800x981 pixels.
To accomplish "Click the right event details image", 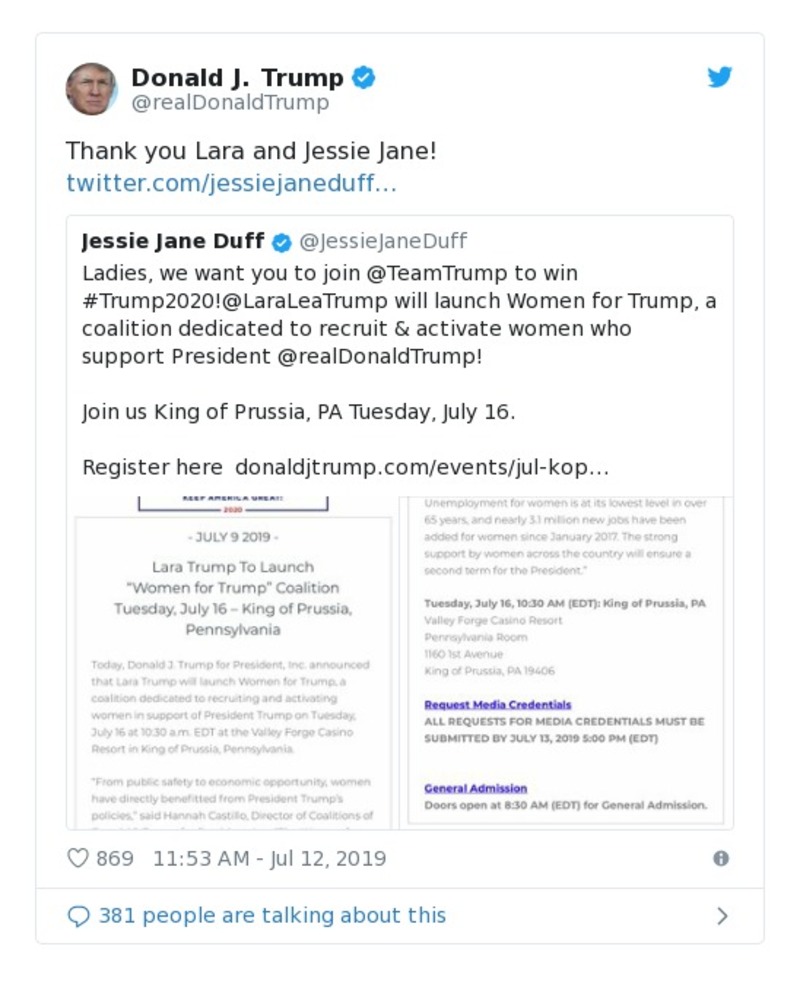I will [x=566, y=662].
